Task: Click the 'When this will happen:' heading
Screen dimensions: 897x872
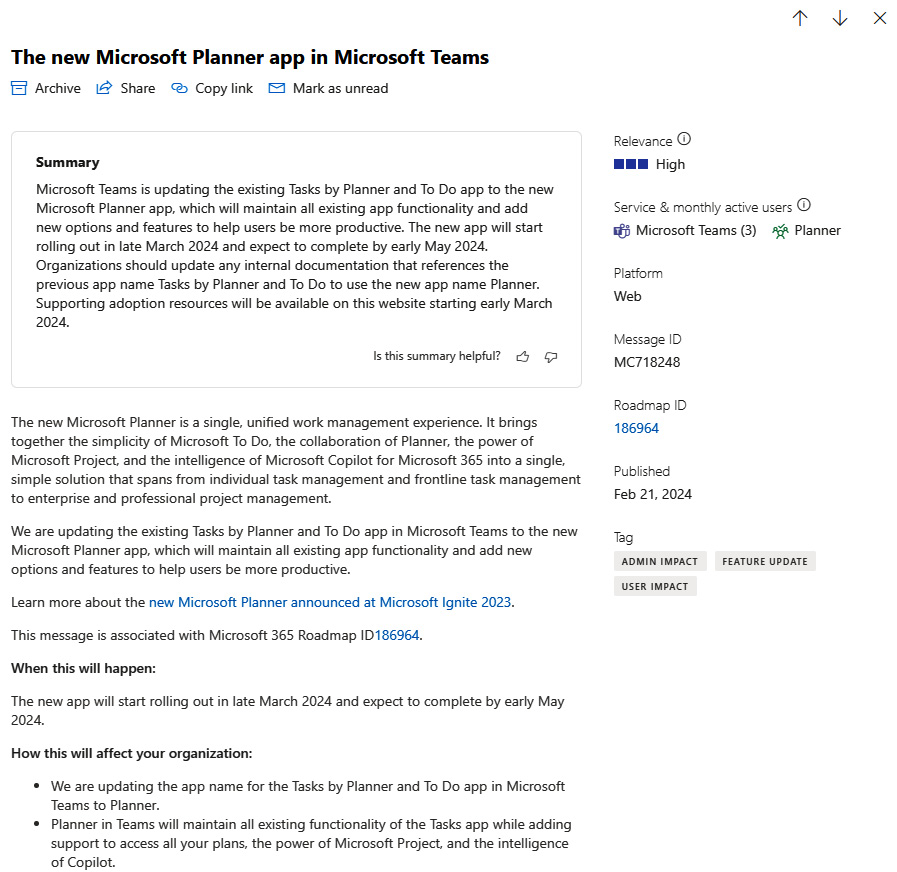Action: 84,668
